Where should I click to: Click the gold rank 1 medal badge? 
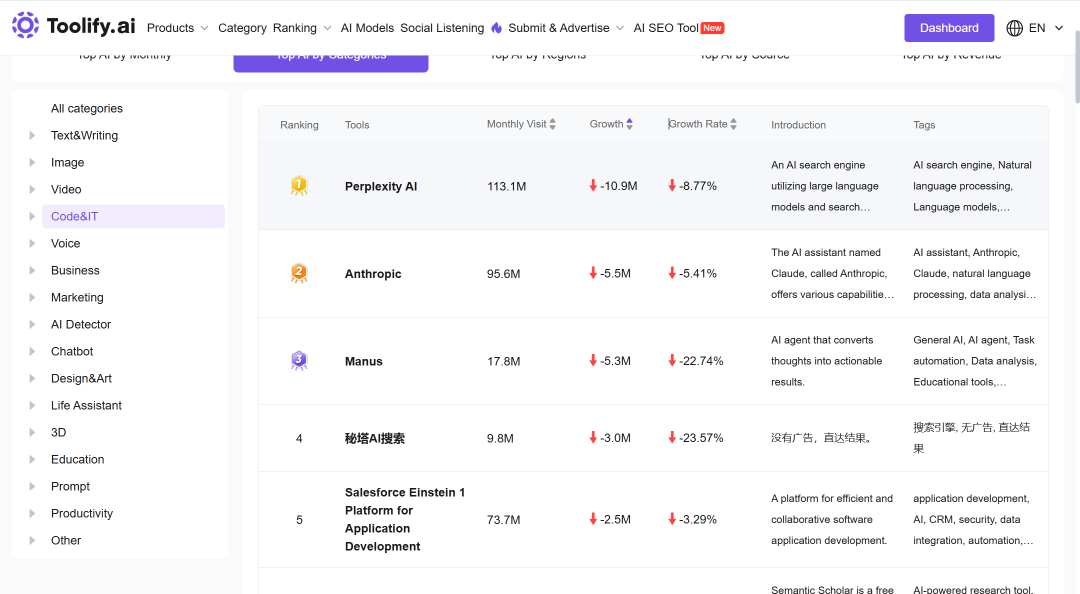click(299, 185)
